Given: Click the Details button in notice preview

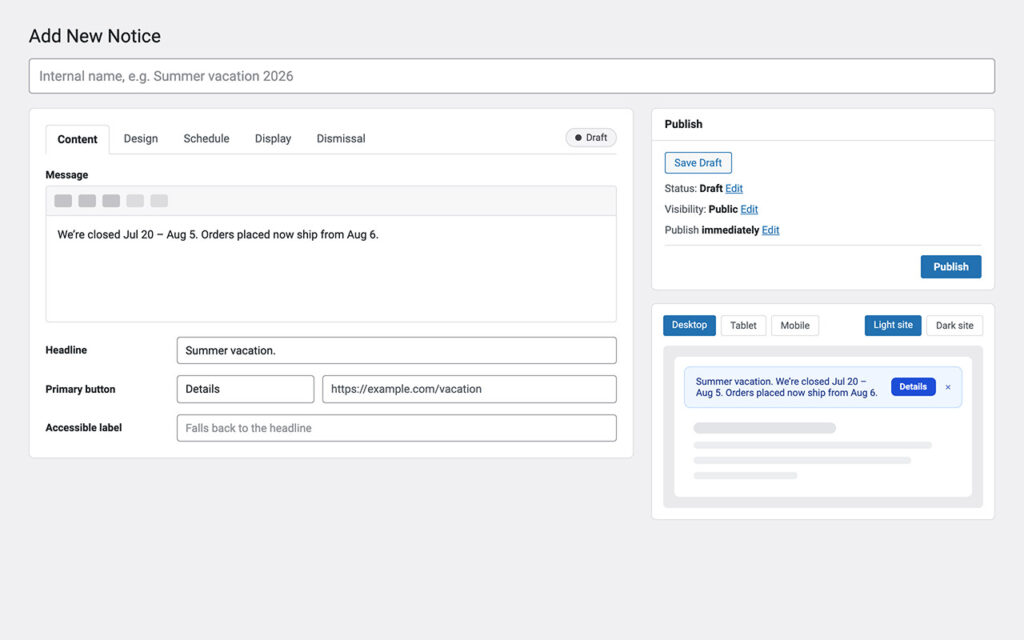Looking at the screenshot, I should point(913,387).
